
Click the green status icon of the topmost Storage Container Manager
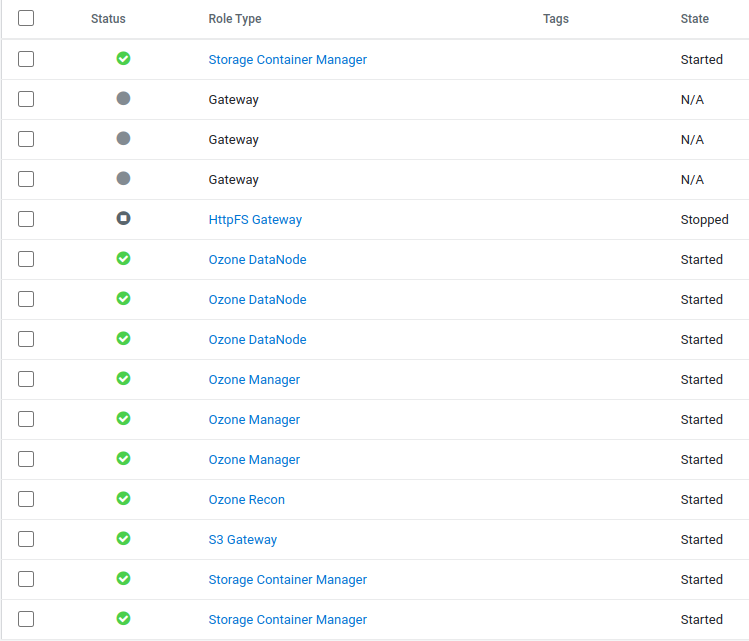pos(123,58)
